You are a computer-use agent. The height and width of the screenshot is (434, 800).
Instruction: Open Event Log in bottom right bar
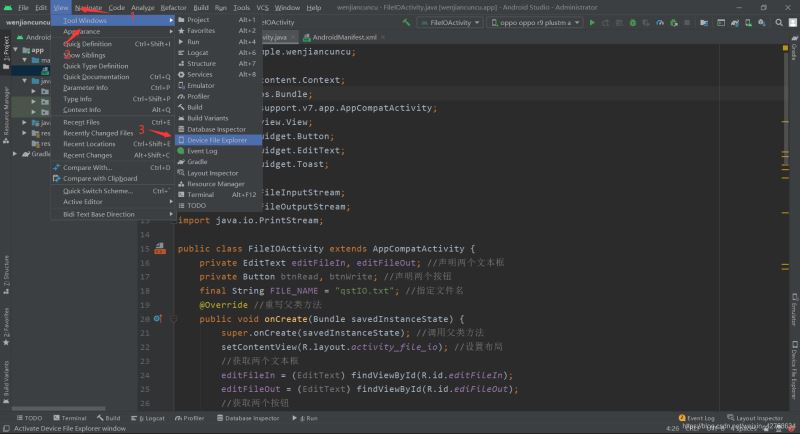coord(696,418)
